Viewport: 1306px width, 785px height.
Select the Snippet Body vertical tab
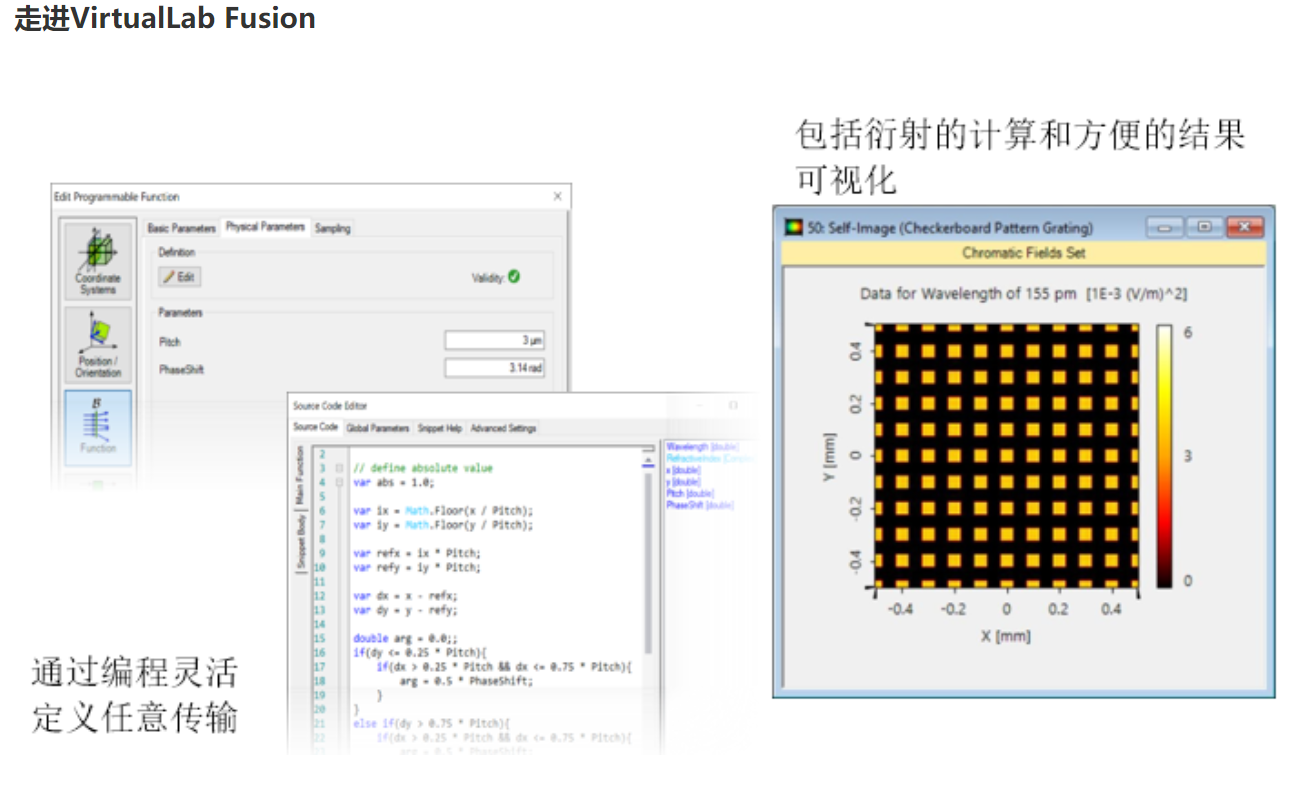click(x=299, y=541)
